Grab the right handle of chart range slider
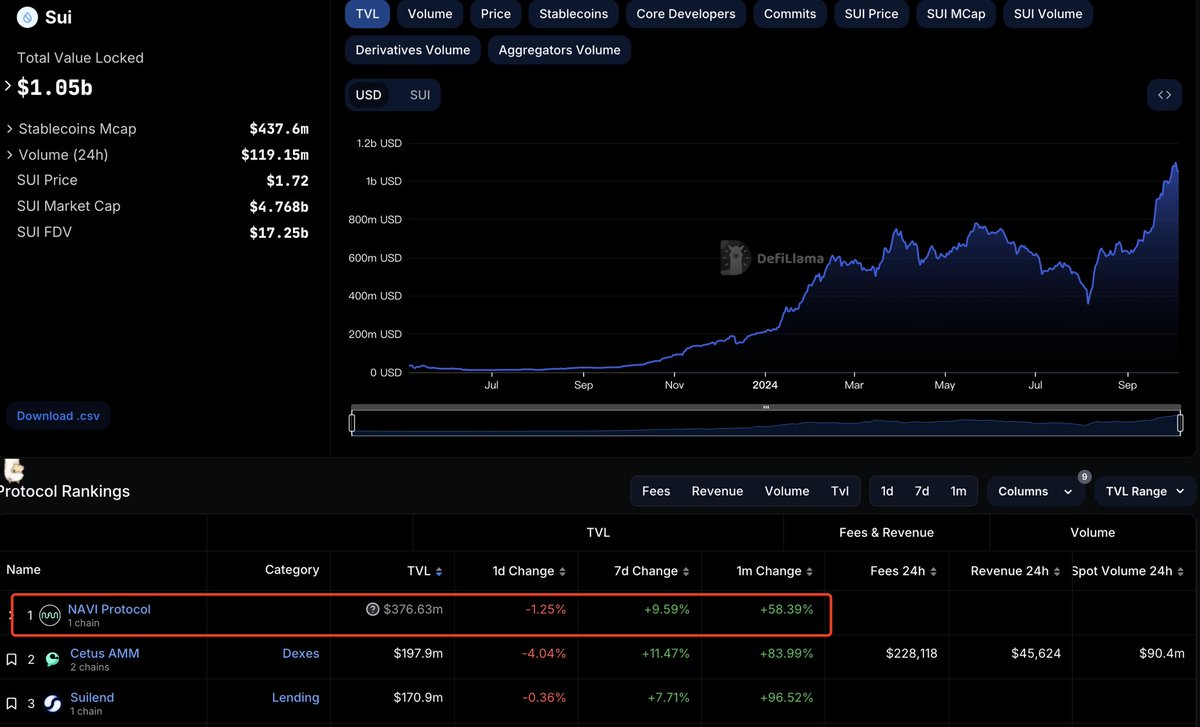1200x727 pixels. pyautogui.click(x=1180, y=423)
